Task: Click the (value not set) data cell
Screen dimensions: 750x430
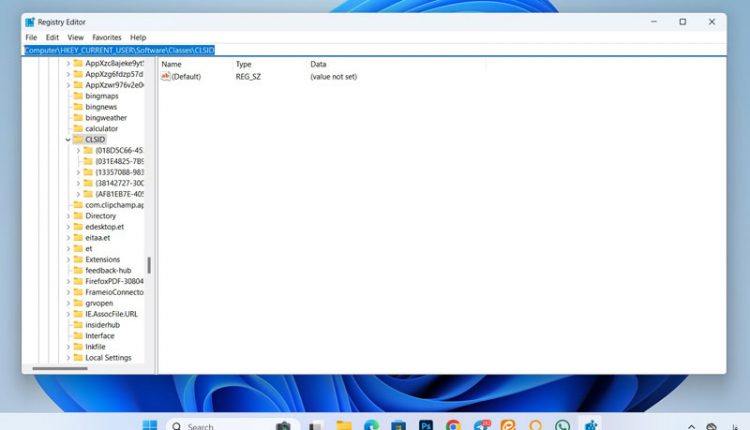Action: pyautogui.click(x=333, y=77)
